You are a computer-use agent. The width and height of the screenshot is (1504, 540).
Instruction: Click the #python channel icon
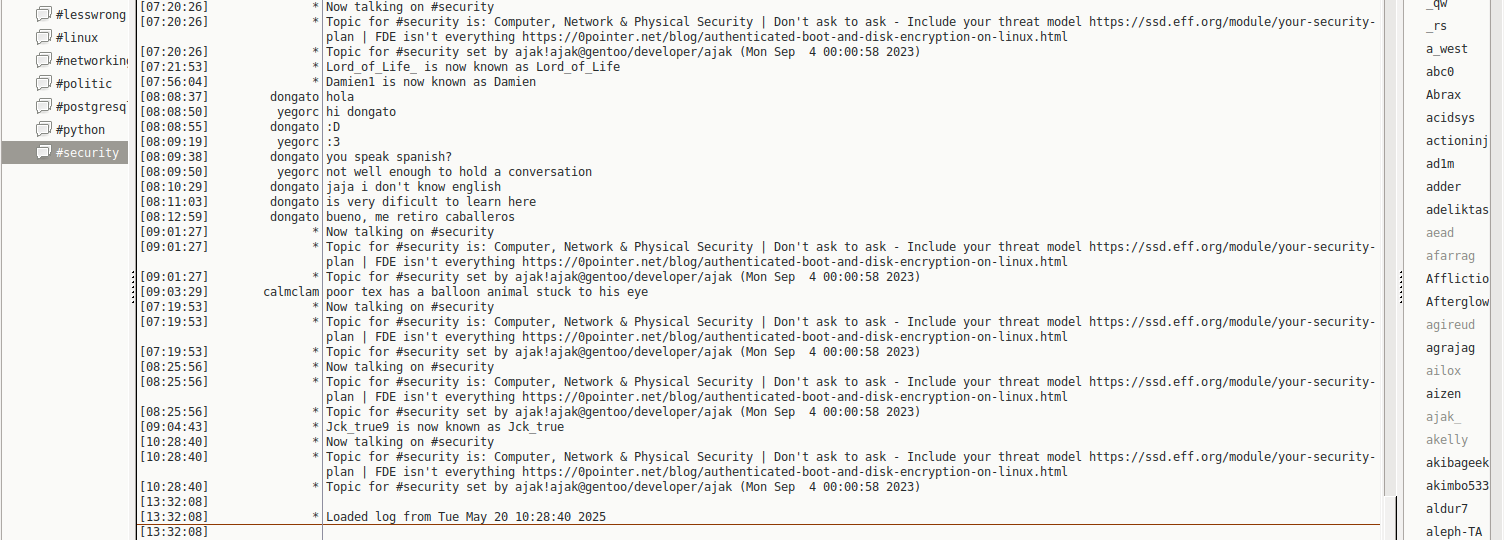(x=43, y=130)
